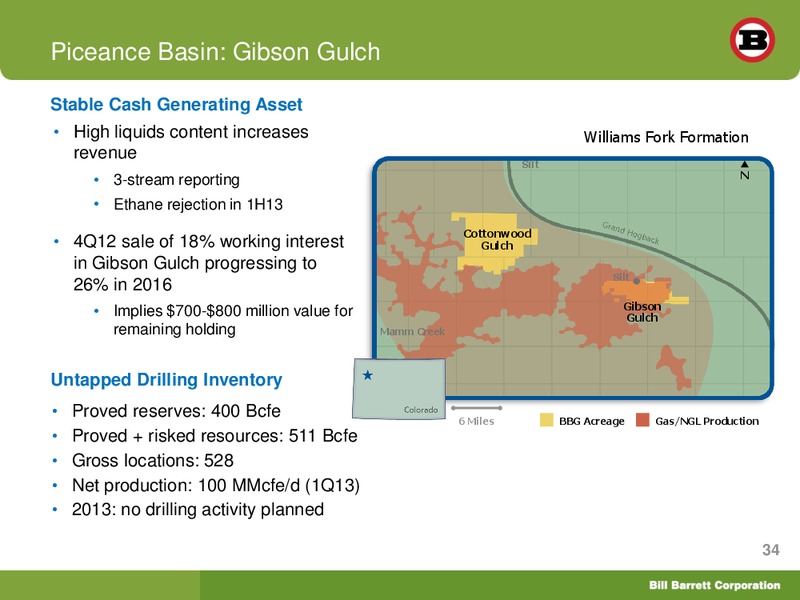Click the 6 Miles scale bar
This screenshot has width=800, height=600.
(477, 408)
